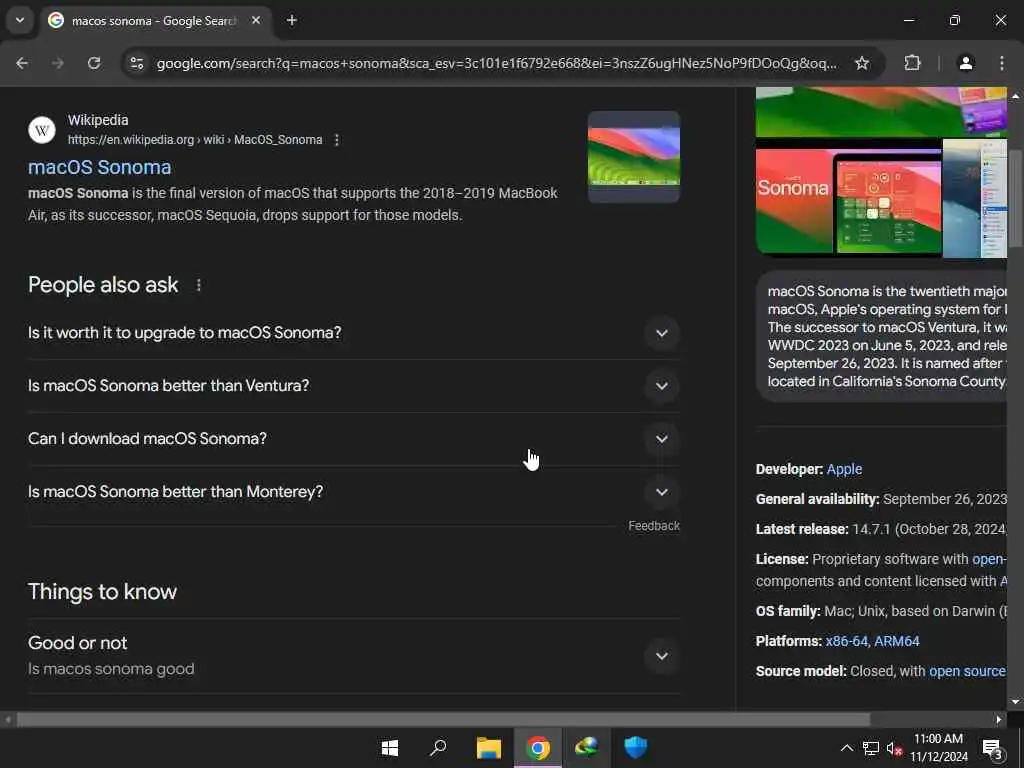The height and width of the screenshot is (768, 1024).
Task: Open the macOS Sonoma Wikipedia link
Action: (x=99, y=167)
